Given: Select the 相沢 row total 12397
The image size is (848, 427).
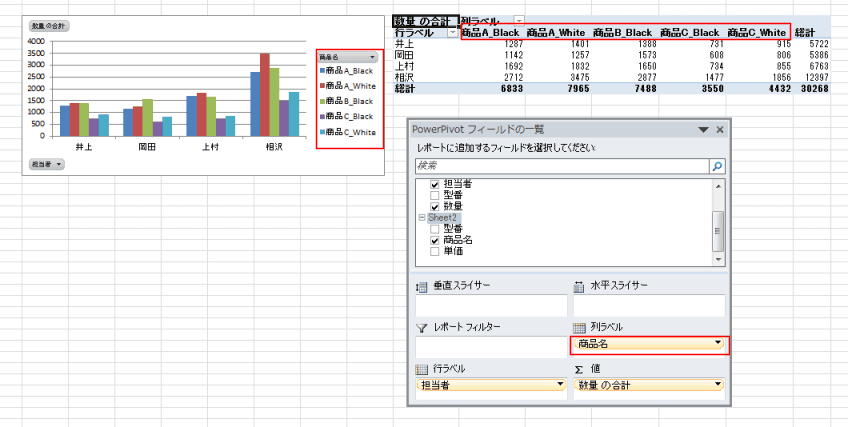Looking at the screenshot, I should (816, 77).
